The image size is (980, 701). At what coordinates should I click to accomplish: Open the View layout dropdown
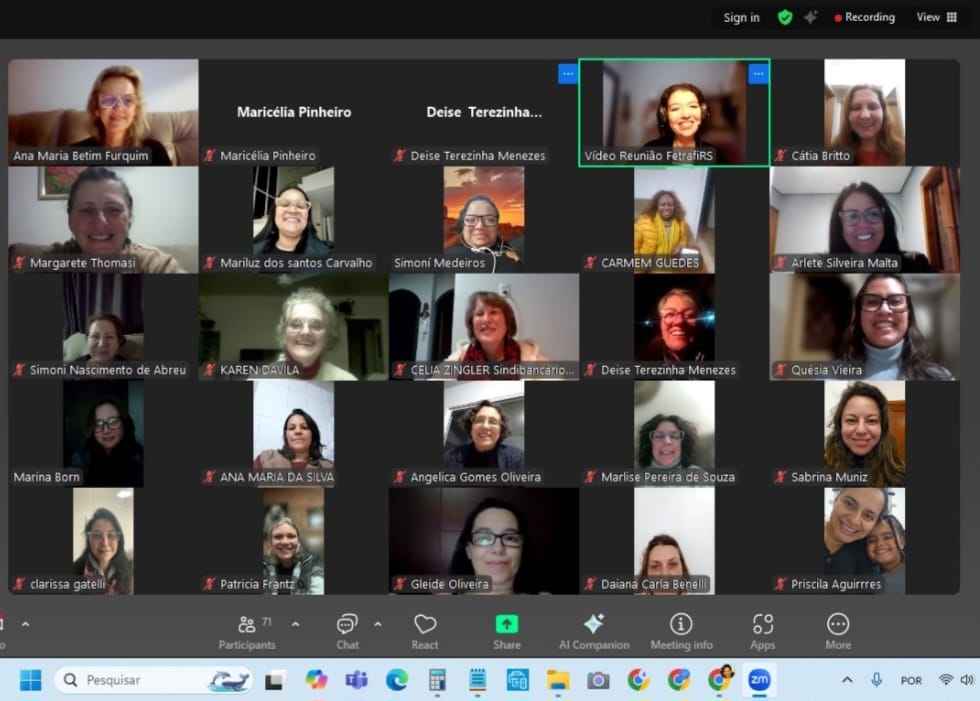pos(937,17)
